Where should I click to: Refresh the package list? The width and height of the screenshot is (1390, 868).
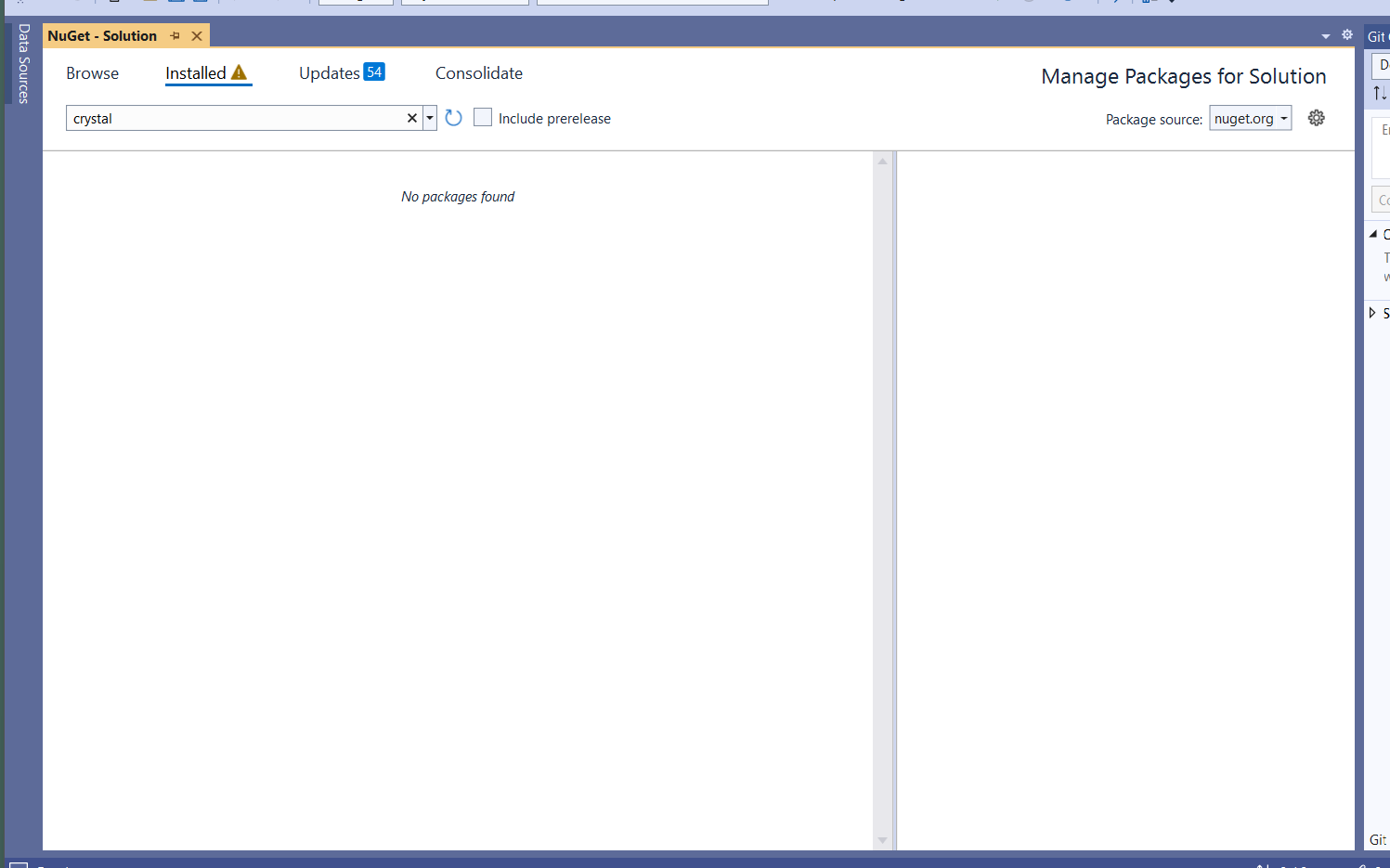point(453,118)
